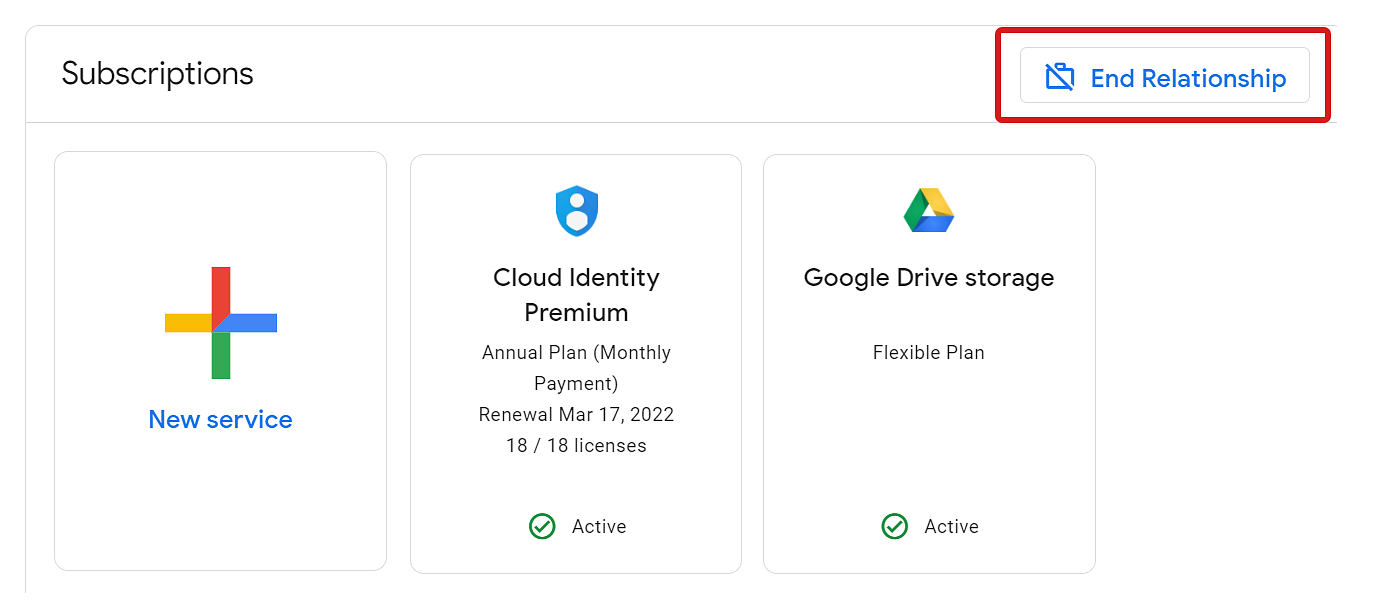Click the End Relationship button
Viewport: 1375px width, 610px height.
(1164, 76)
